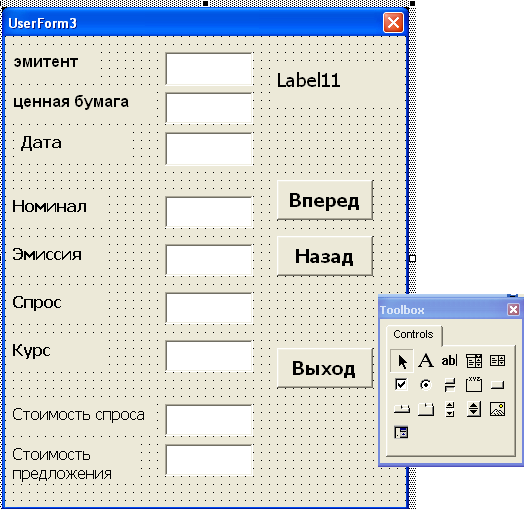The image size is (524, 509).
Task: Select the Спрос text box
Action: click(x=209, y=308)
